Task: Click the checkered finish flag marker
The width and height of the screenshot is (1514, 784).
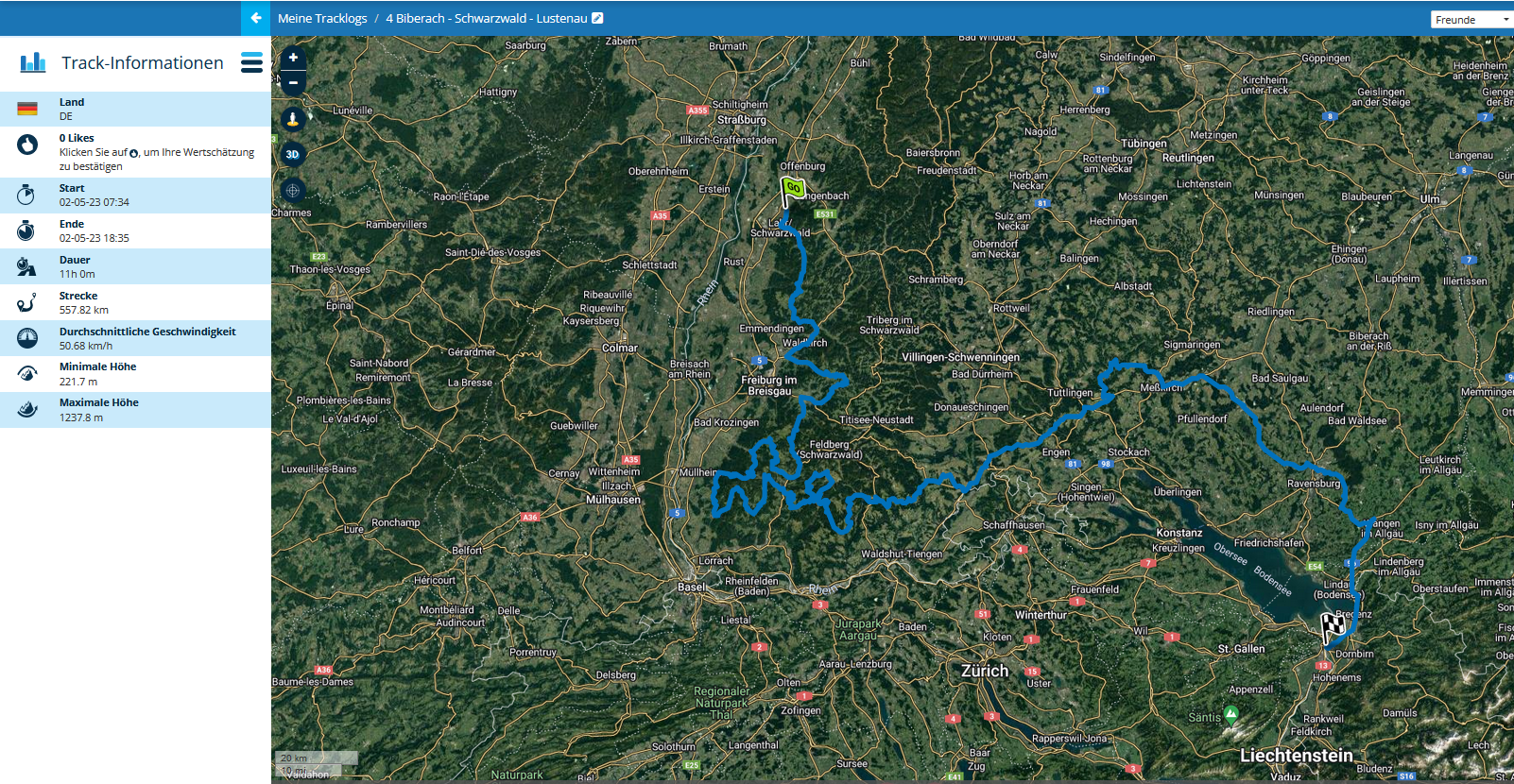Action: 1333,626
